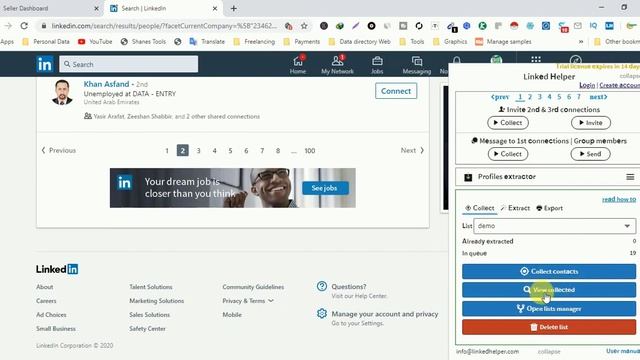Click the Profiles extractor icon
Viewport: 640px width, 360px height.
point(468,177)
